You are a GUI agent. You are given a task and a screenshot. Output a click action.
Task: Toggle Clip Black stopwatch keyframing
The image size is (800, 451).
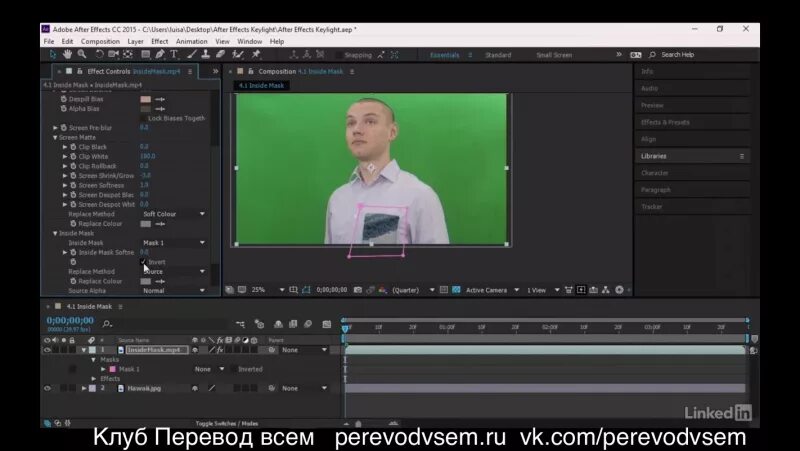[73, 147]
